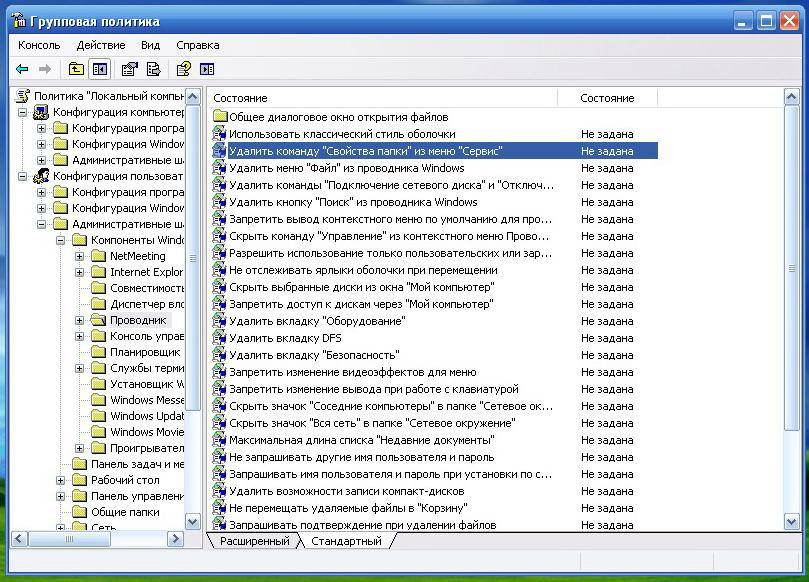Select 'Запретить доступ к дискам через "Мой компьютер"'

(x=361, y=304)
